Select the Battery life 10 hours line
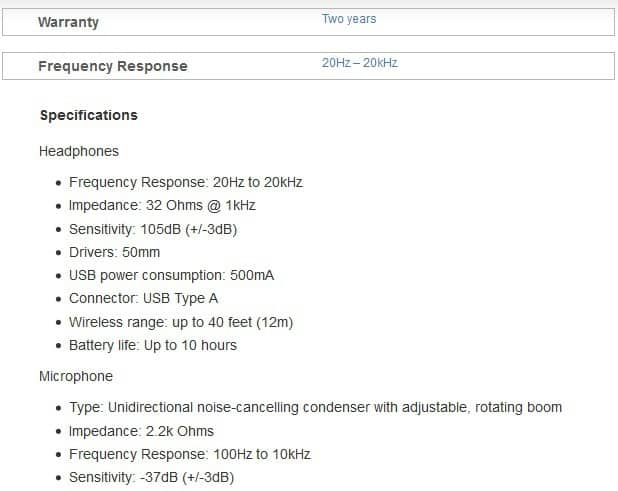Image resolution: width=618 pixels, height=491 pixels. (x=152, y=345)
